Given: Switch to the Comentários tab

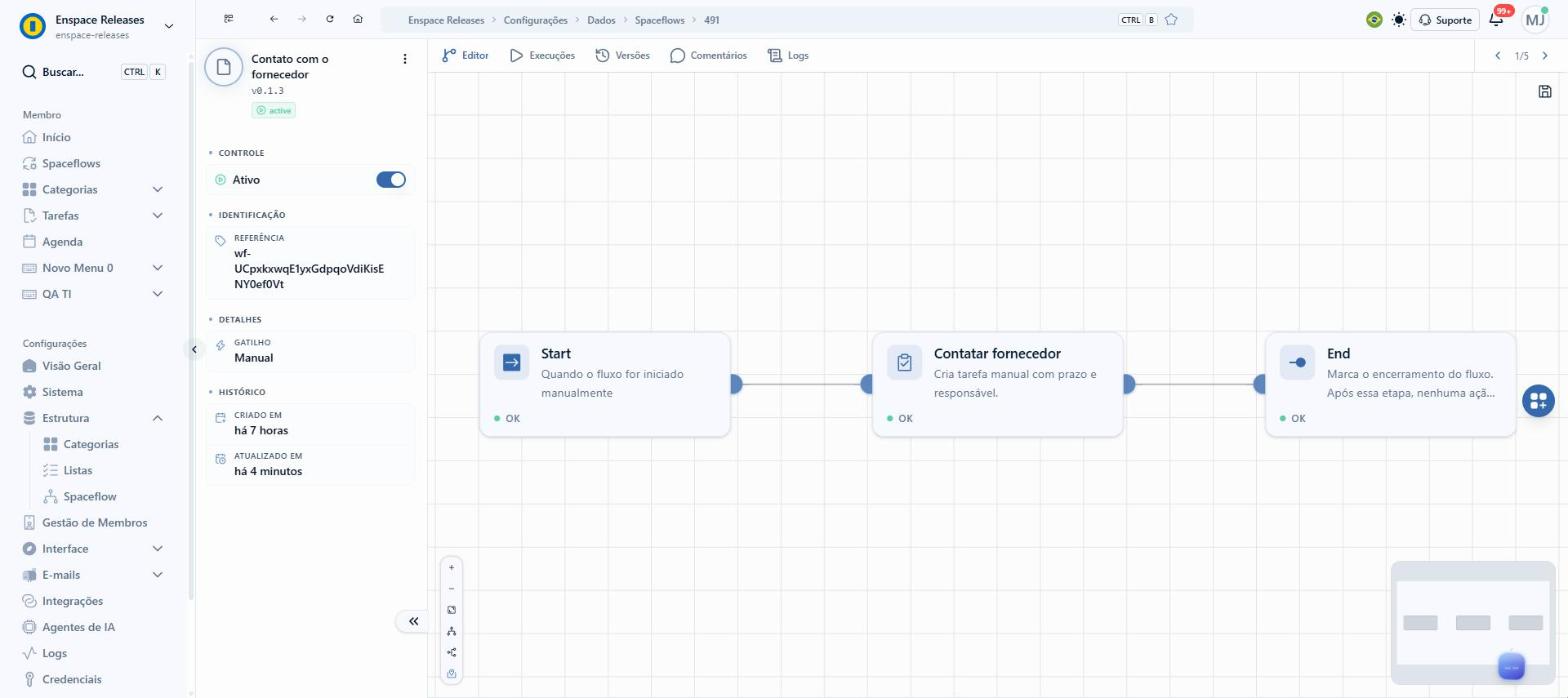Looking at the screenshot, I should [x=708, y=56].
